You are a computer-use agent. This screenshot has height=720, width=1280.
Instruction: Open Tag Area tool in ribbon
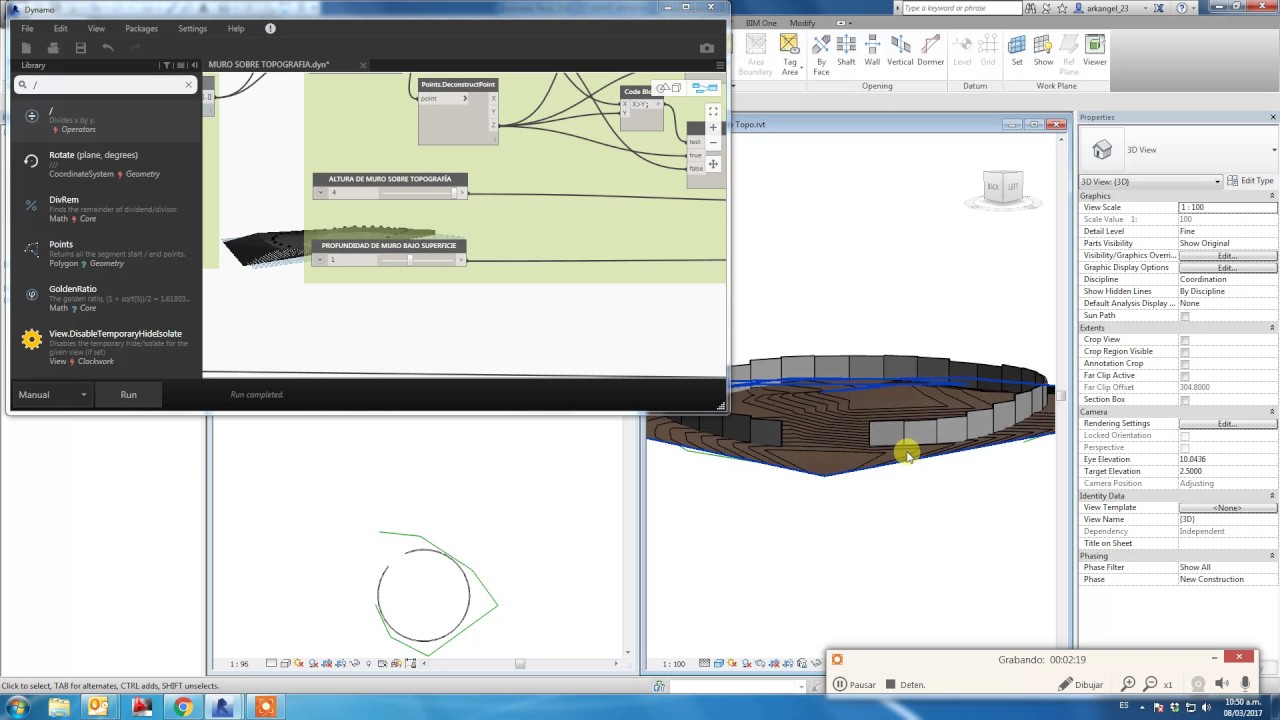(x=790, y=54)
